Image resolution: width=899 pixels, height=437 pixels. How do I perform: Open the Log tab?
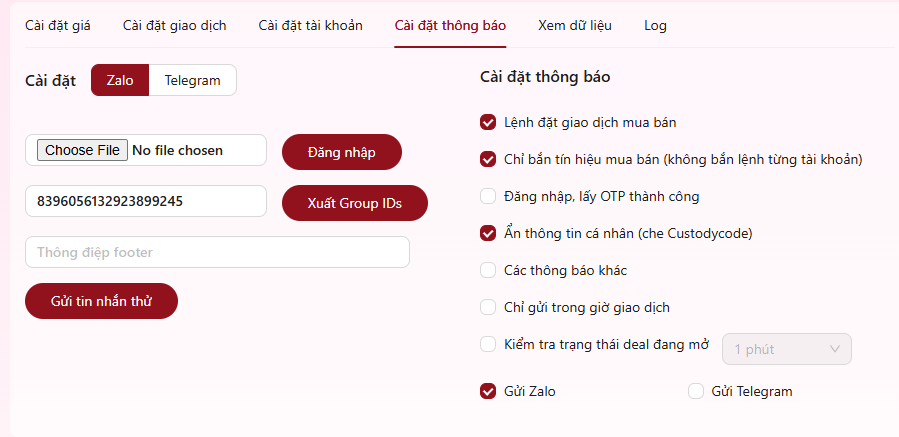[655, 25]
